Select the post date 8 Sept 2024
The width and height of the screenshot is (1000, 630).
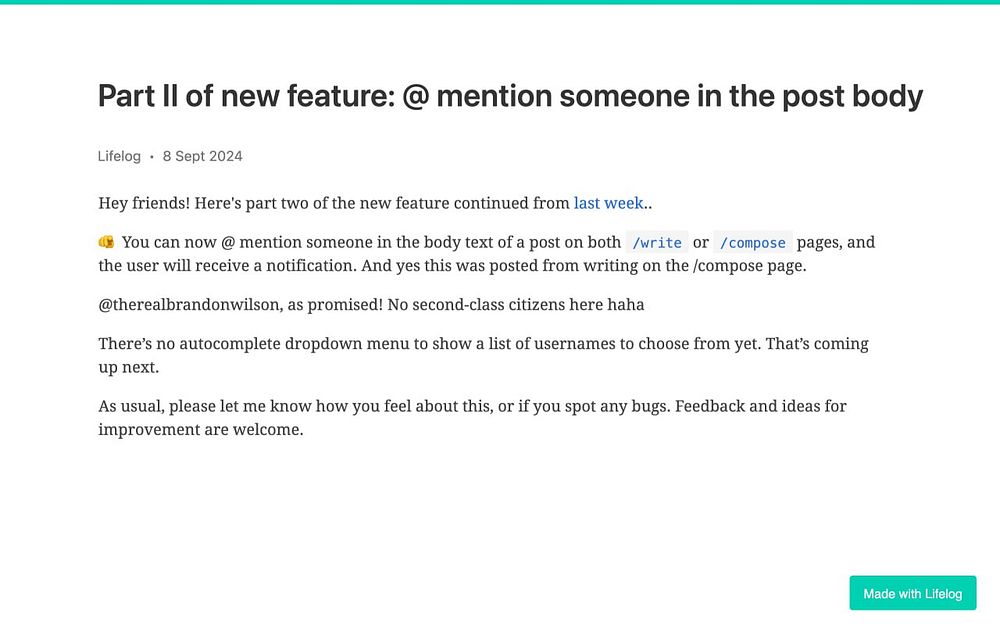click(202, 156)
